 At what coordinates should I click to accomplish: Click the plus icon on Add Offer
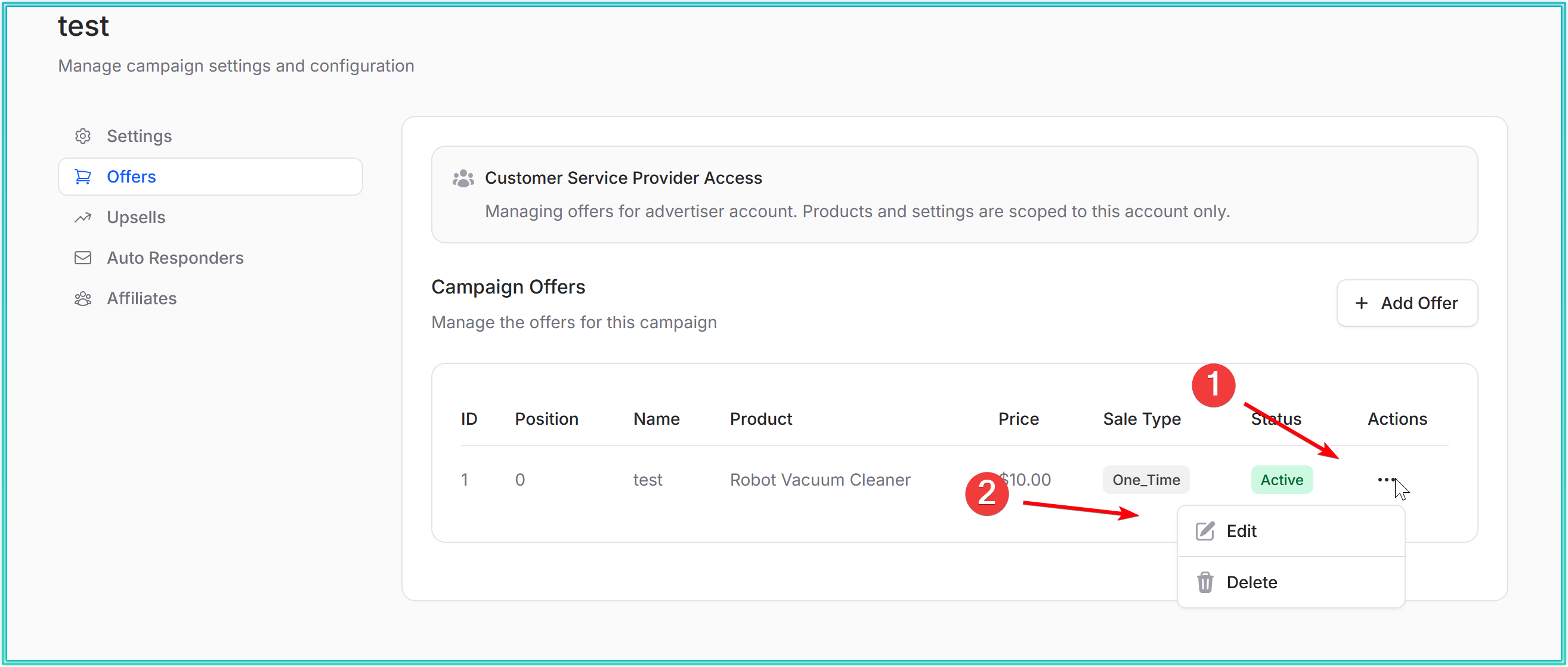pos(1362,302)
